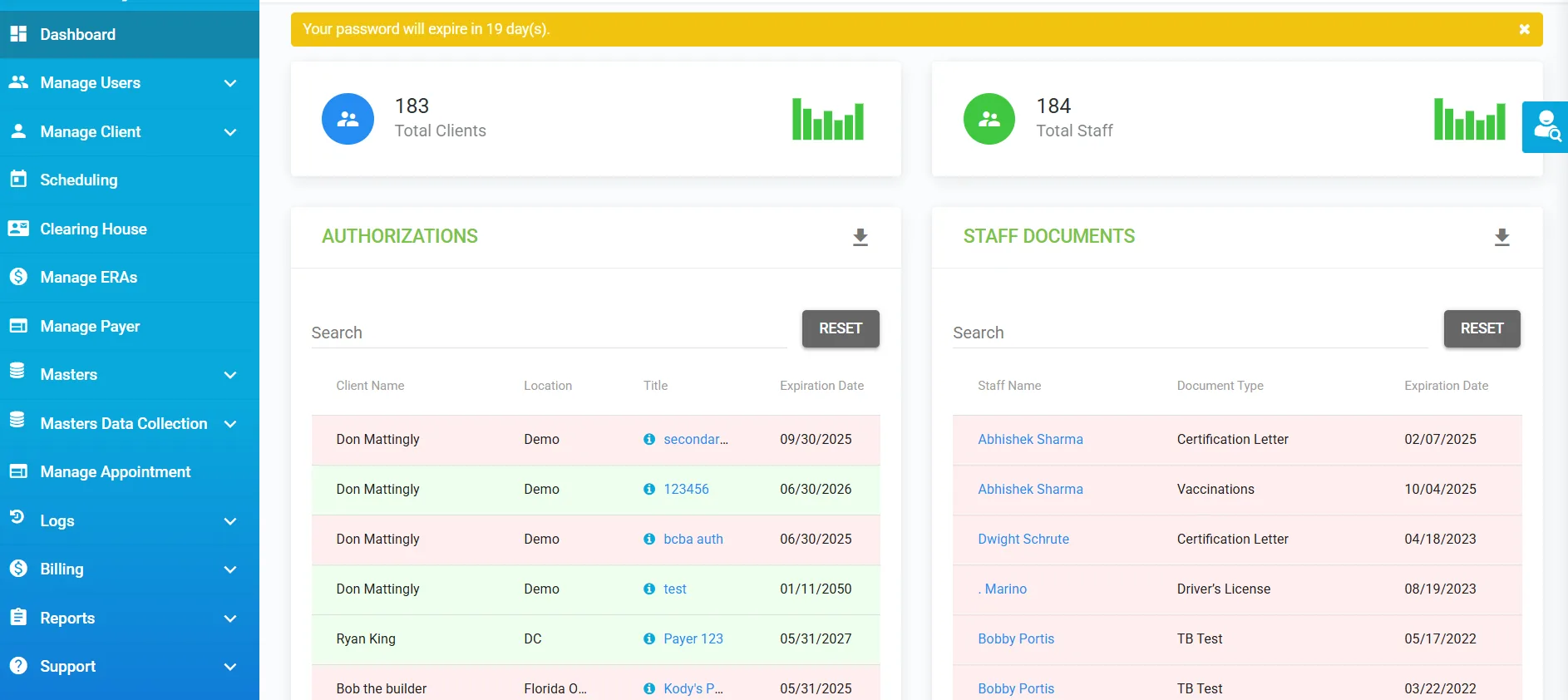Reset the Authorizations search
Image resolution: width=1568 pixels, height=700 pixels.
(x=841, y=328)
